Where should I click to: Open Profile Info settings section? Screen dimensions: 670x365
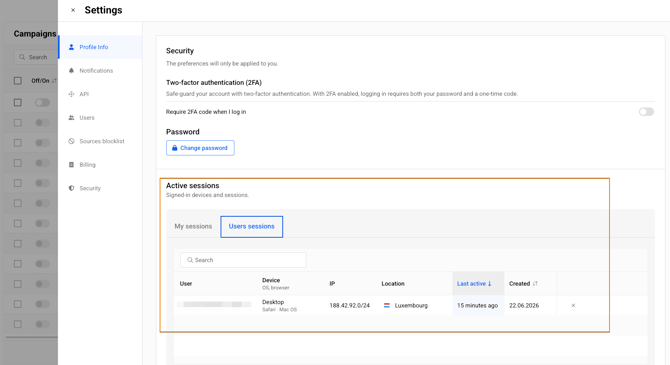coord(100,47)
